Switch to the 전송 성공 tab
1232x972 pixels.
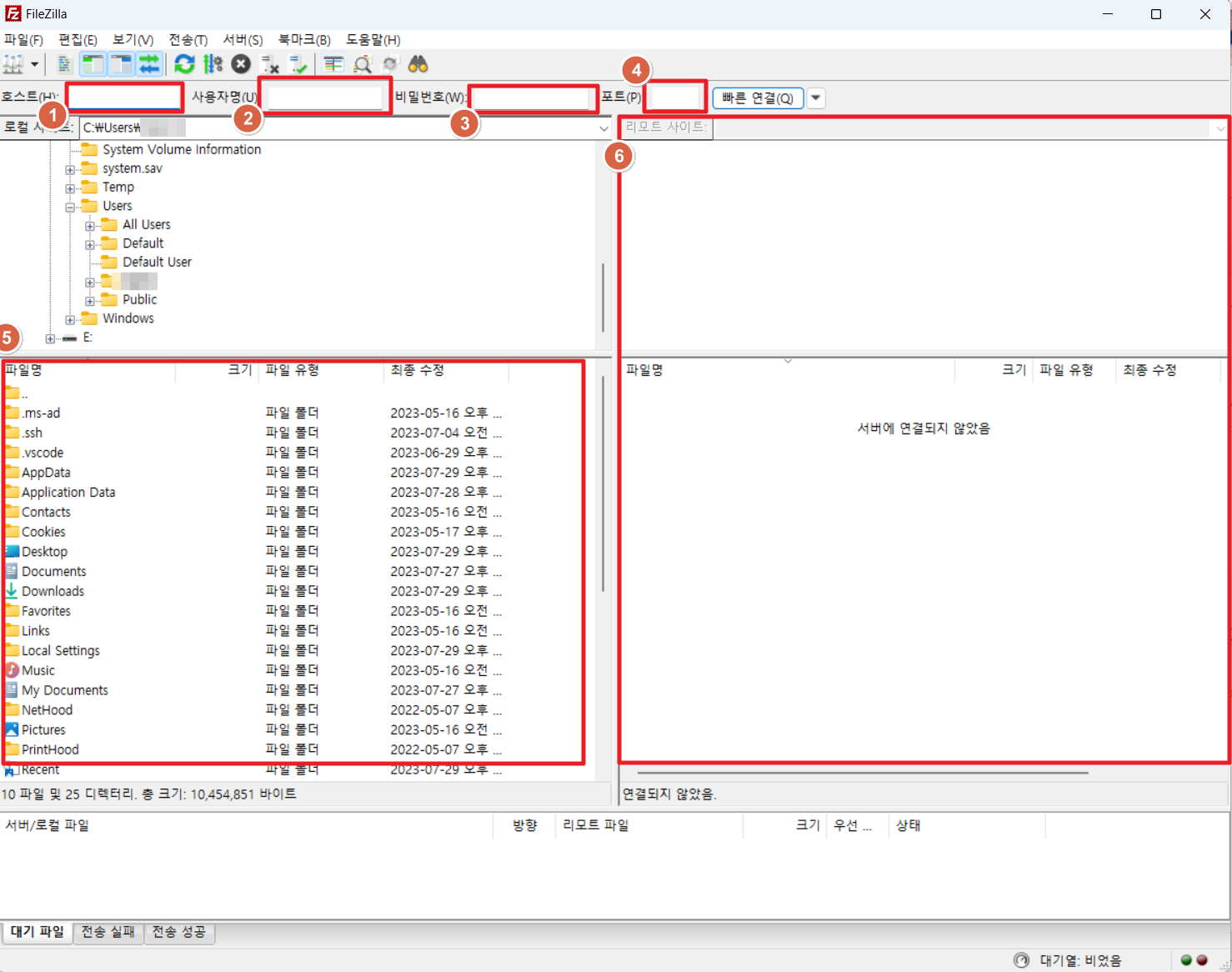179,932
